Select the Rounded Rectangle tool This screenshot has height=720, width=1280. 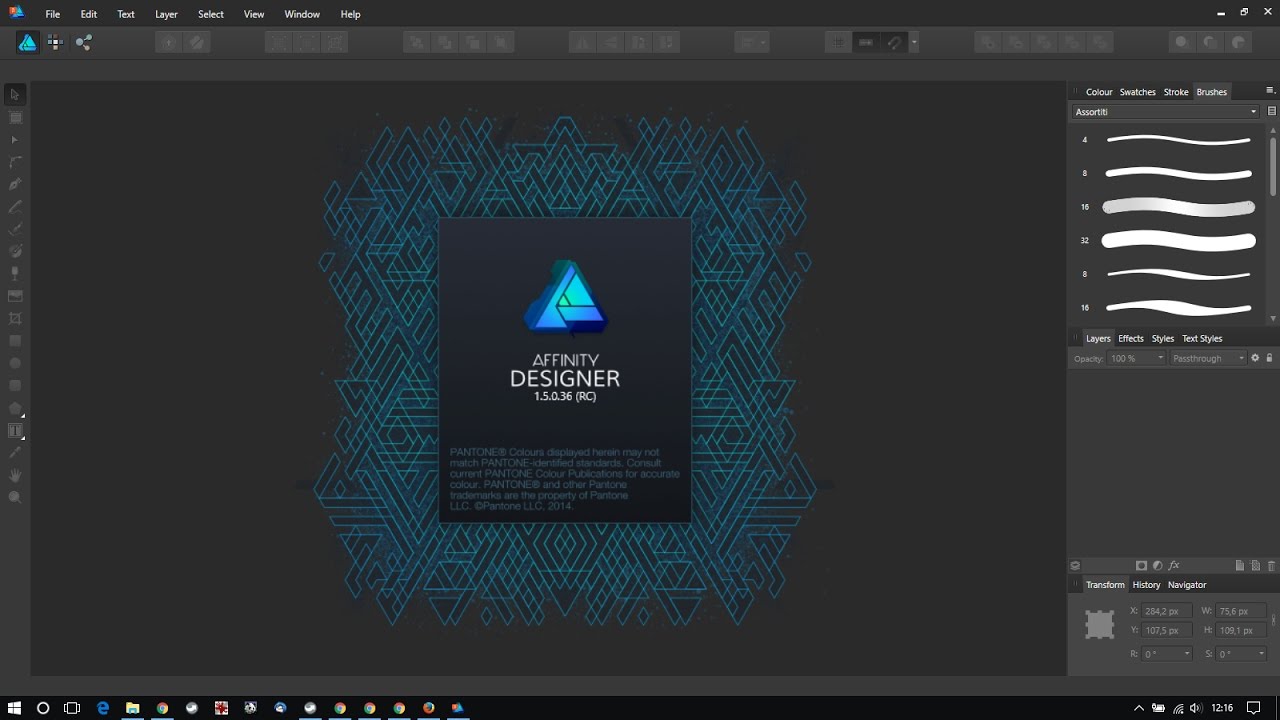[x=15, y=385]
